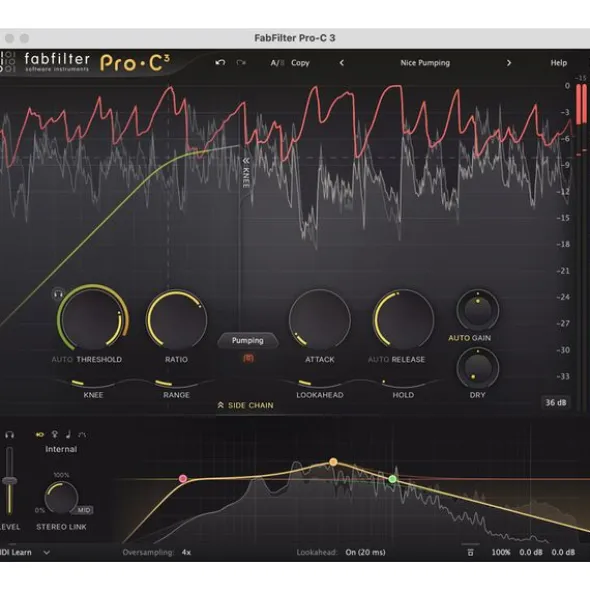Click the MIDI Learn button
Viewport: 590px width, 591px height.
pyautogui.click(x=15, y=553)
